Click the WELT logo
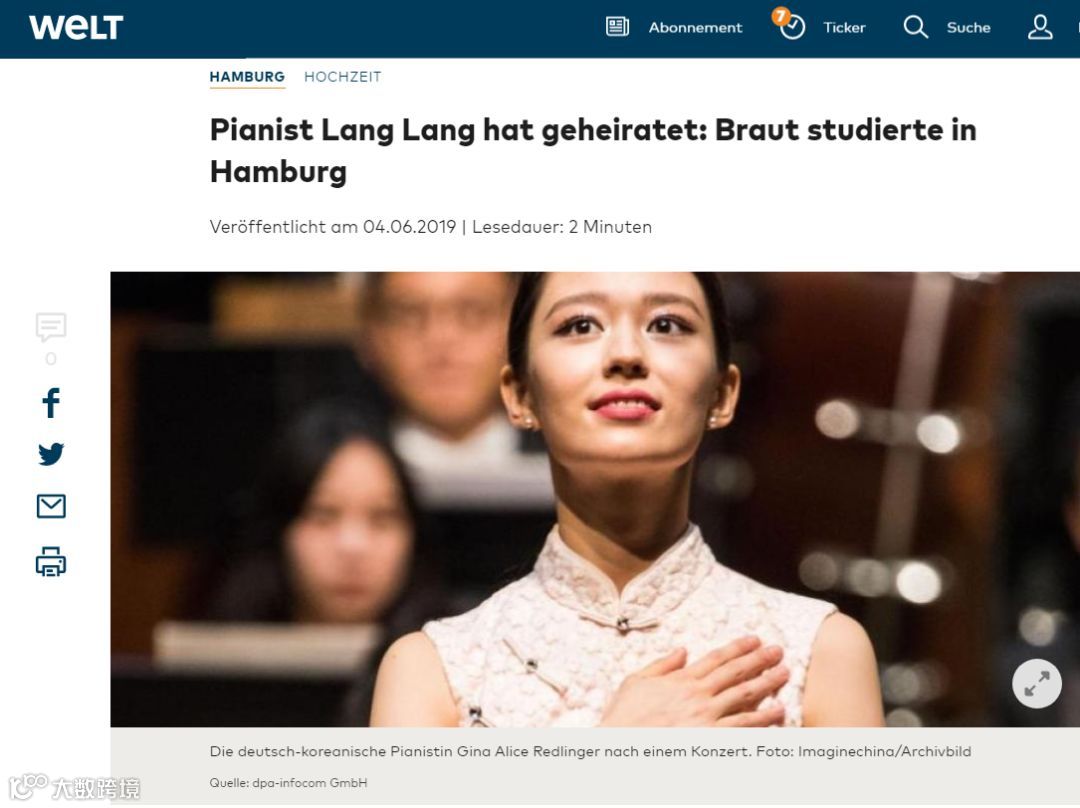 (76, 28)
